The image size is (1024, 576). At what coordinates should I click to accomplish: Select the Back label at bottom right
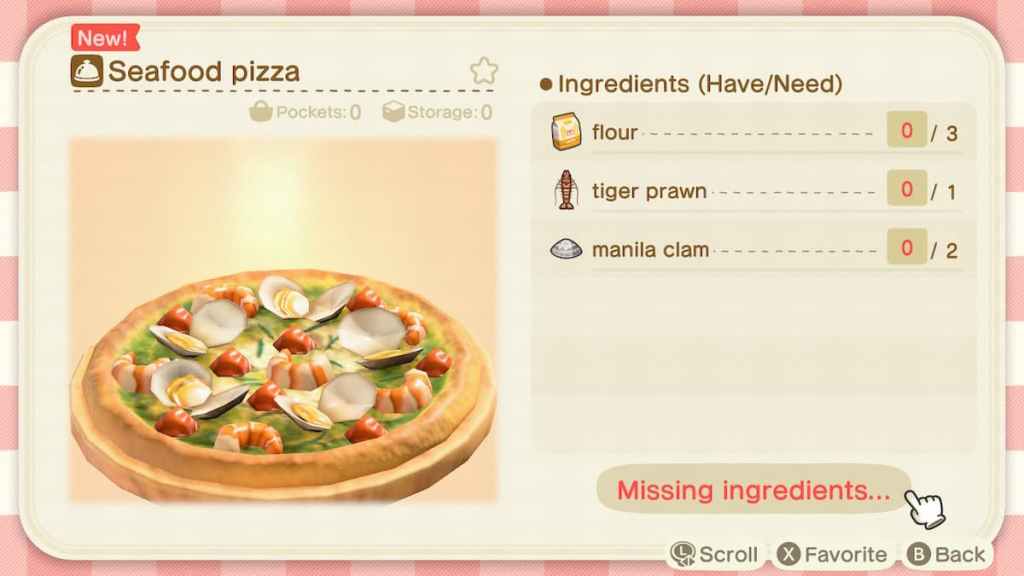click(x=959, y=554)
